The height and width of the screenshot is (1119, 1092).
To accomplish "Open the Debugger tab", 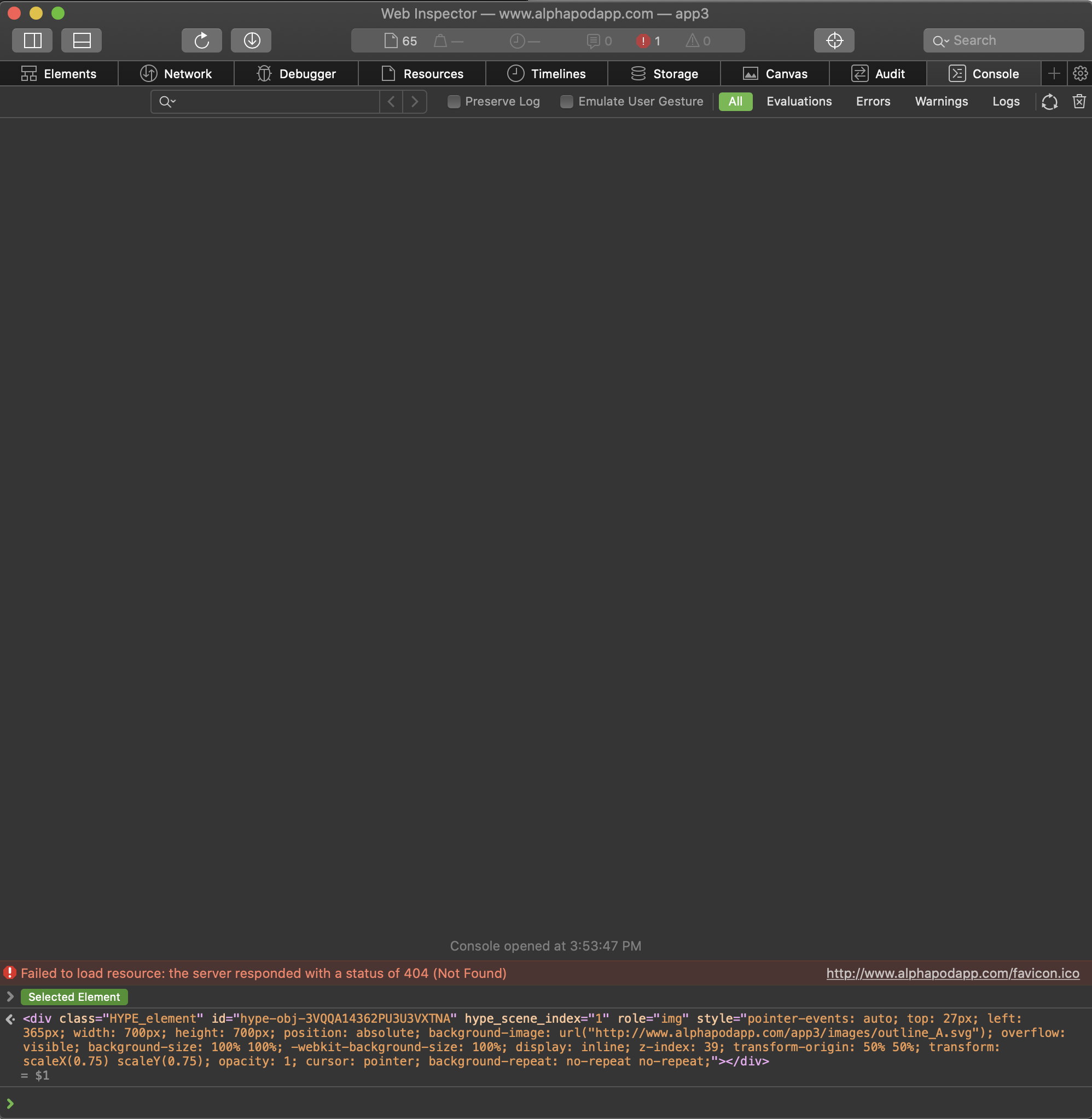I will click(296, 73).
